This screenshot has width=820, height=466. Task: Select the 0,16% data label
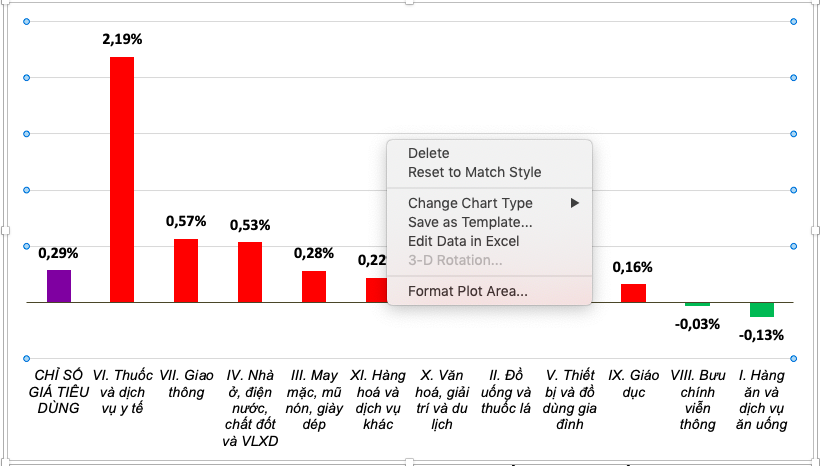[x=632, y=267]
